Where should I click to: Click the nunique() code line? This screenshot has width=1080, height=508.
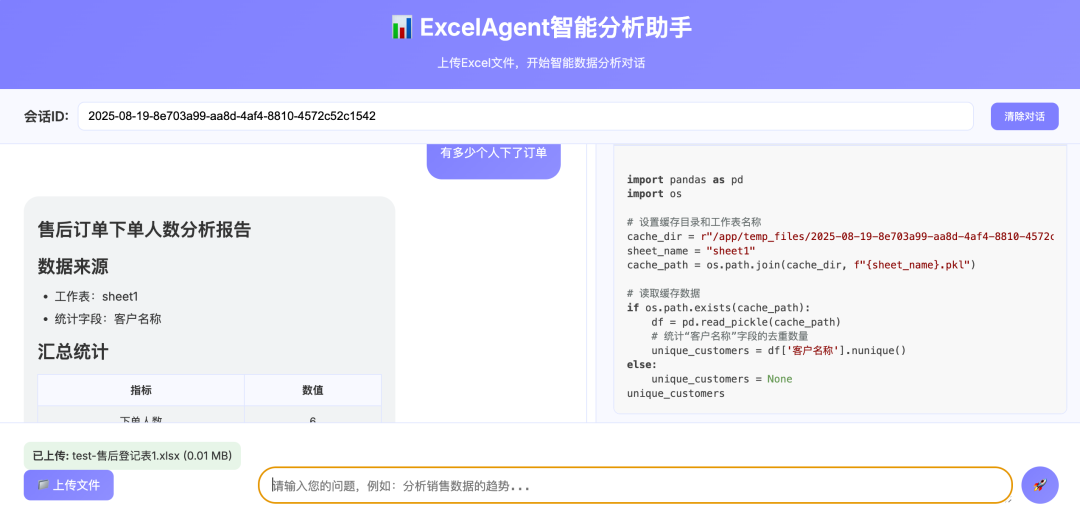(778, 350)
